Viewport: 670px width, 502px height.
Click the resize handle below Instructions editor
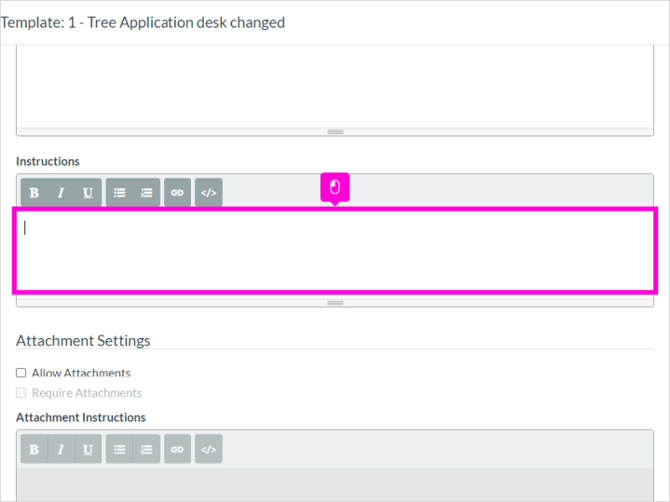click(335, 303)
